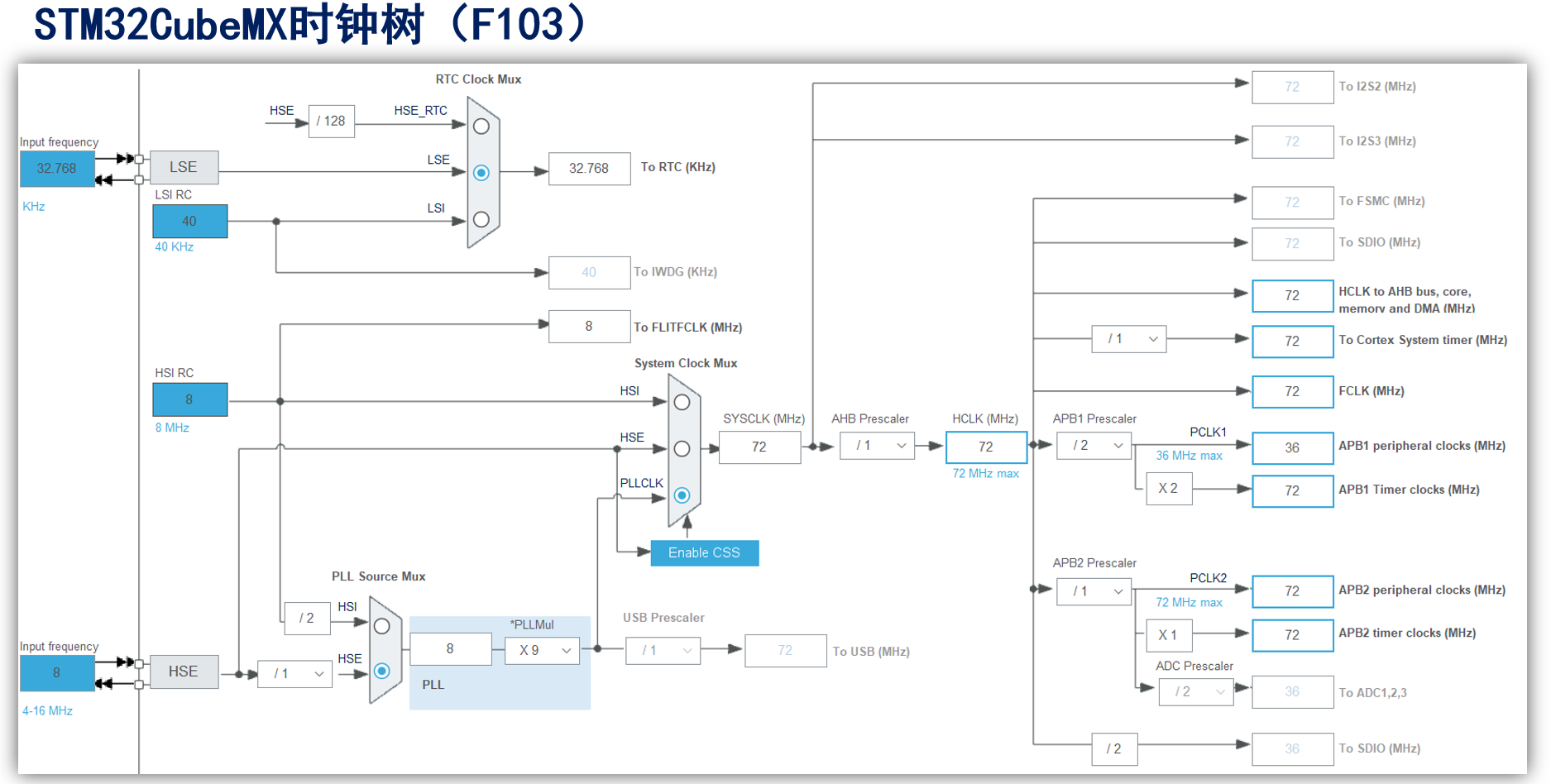The image size is (1551, 784).
Task: Click the HSI RC 8 value box
Action: (190, 400)
